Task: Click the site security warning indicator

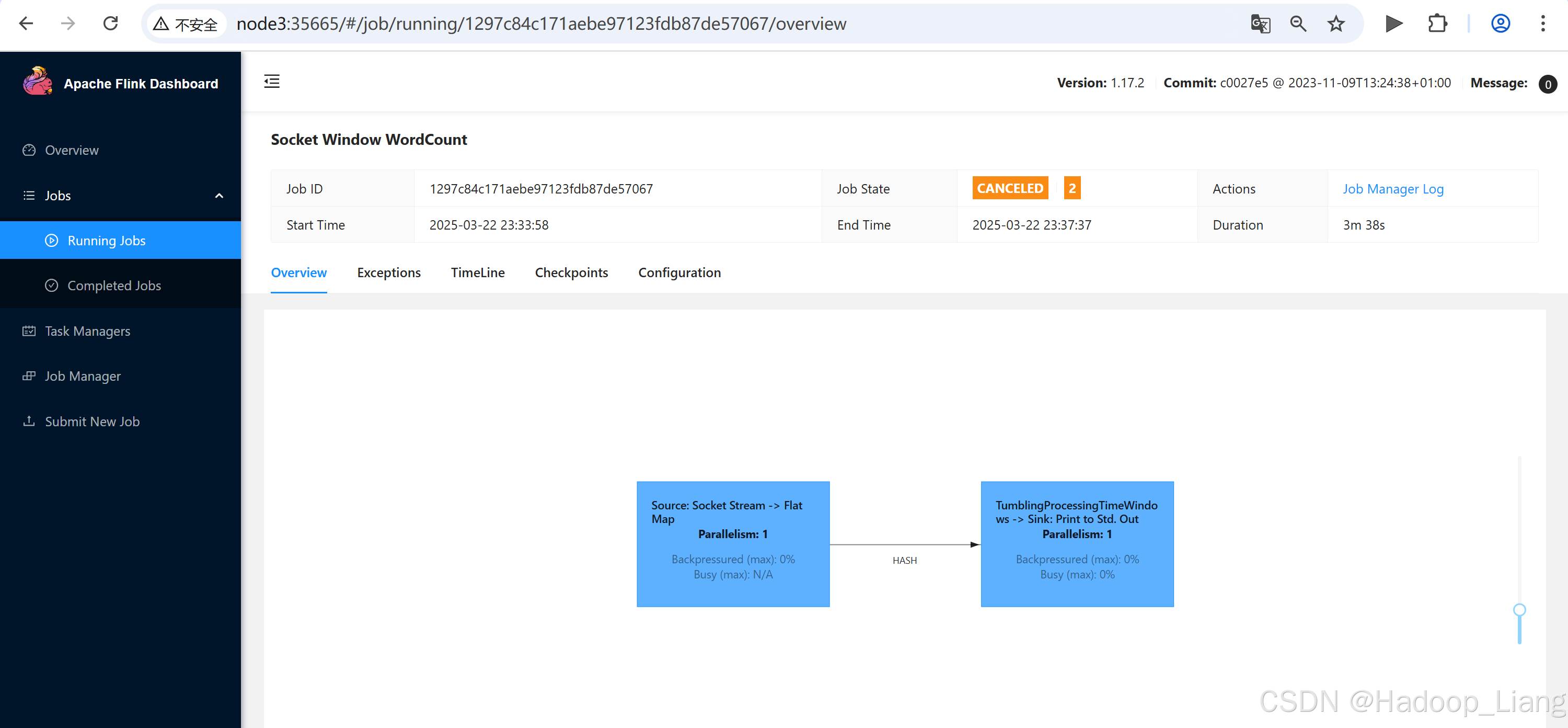Action: click(186, 24)
